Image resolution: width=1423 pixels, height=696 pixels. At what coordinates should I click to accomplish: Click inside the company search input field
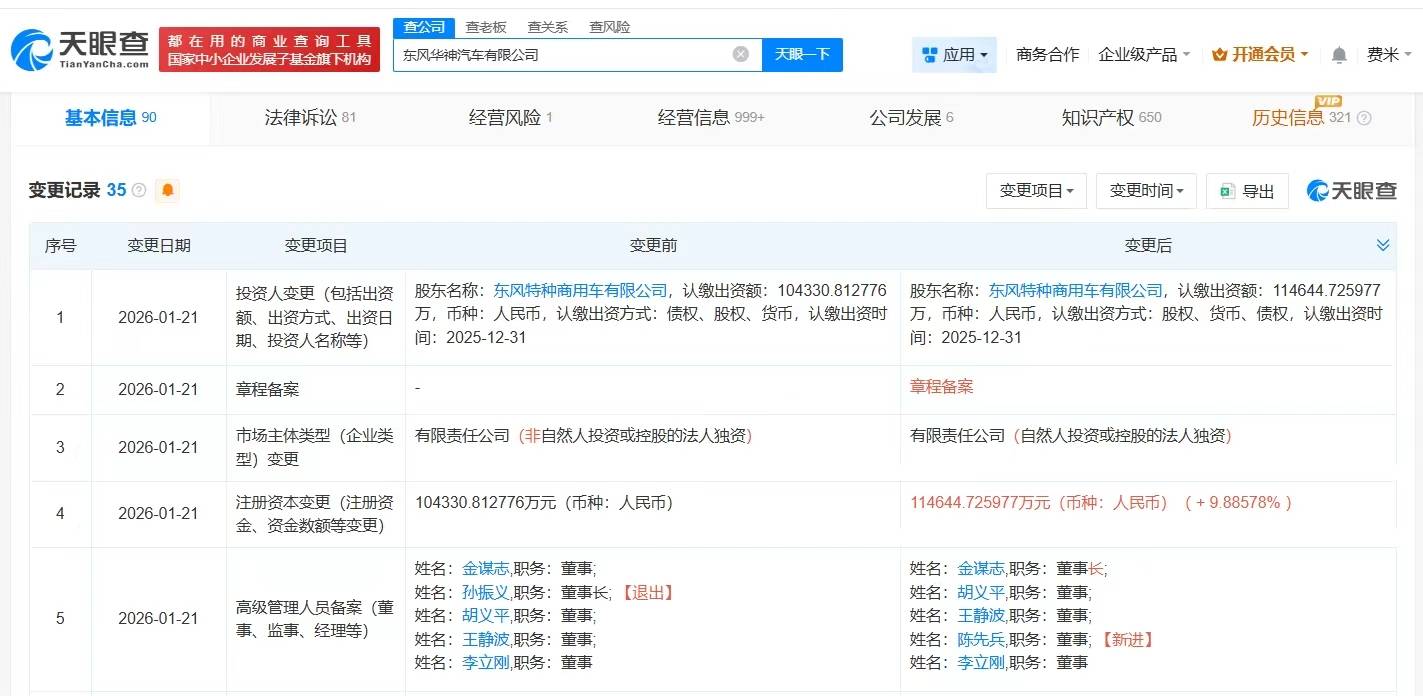coord(560,55)
